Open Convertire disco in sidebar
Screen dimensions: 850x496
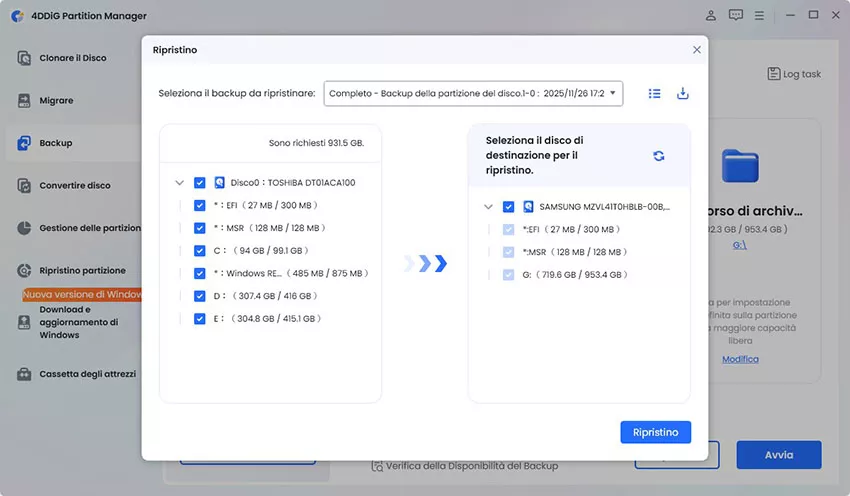point(75,185)
